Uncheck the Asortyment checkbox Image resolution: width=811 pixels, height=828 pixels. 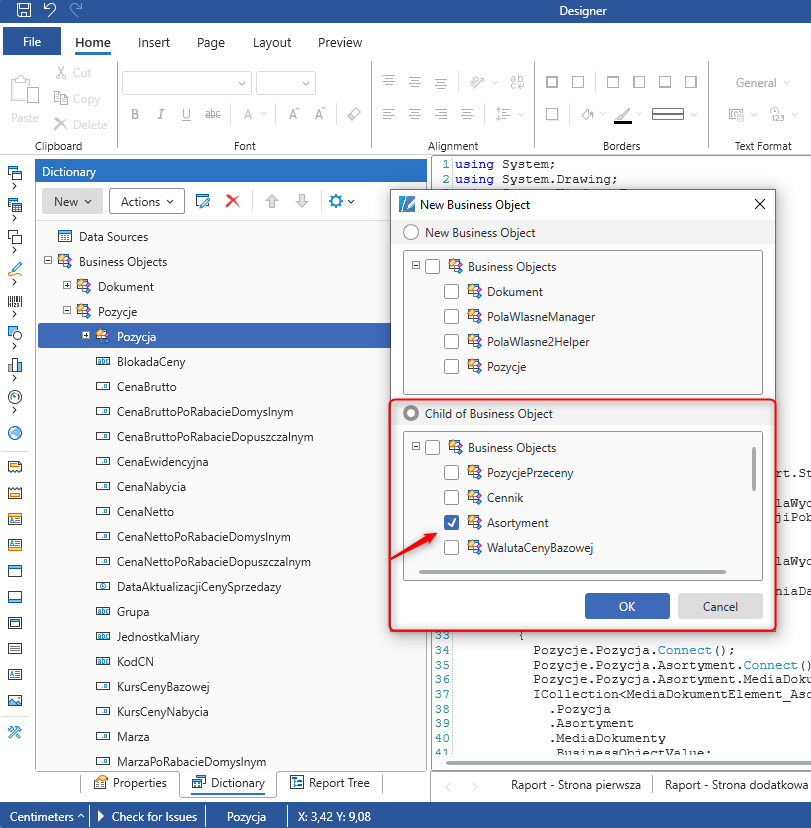(452, 522)
